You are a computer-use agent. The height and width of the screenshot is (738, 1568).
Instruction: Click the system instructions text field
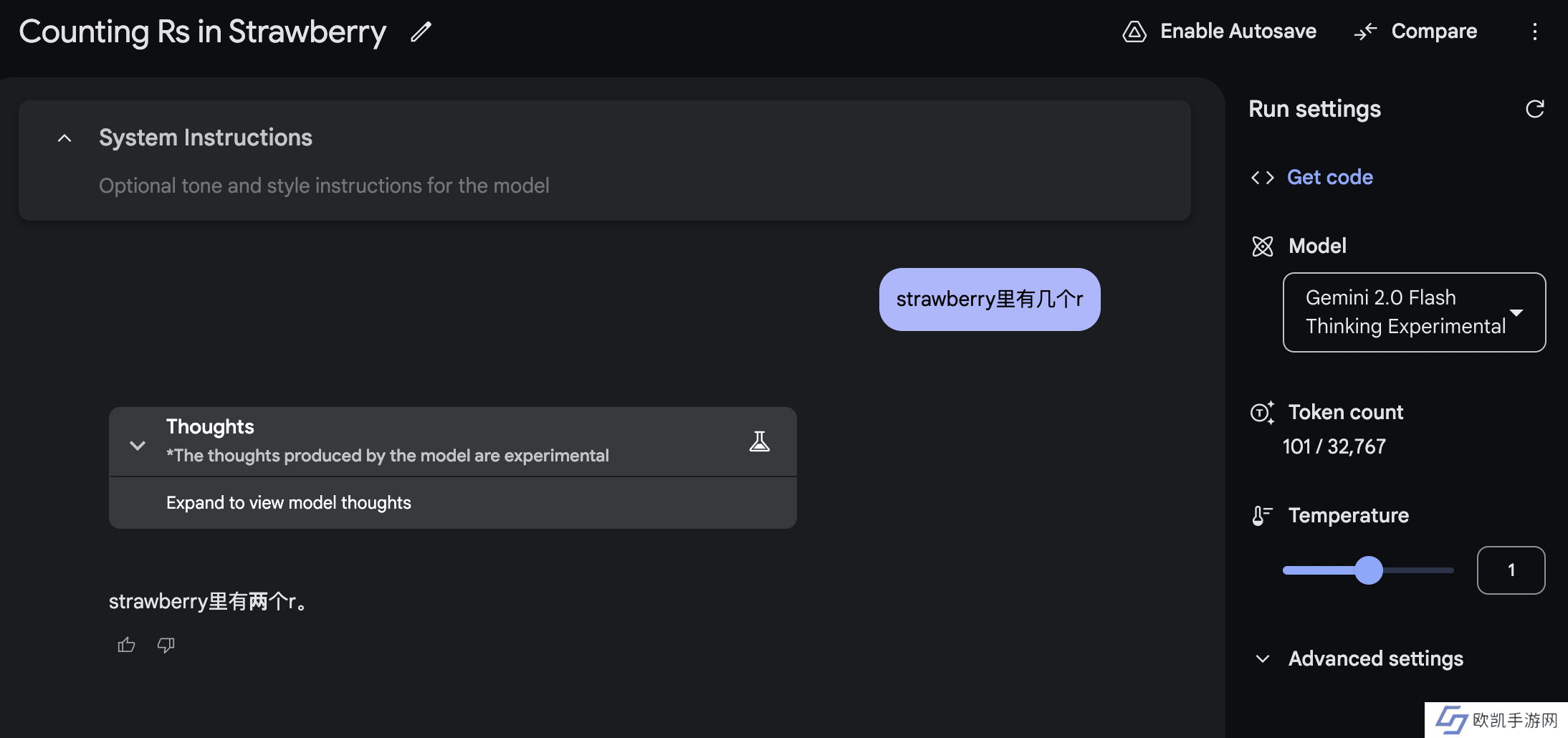(324, 186)
